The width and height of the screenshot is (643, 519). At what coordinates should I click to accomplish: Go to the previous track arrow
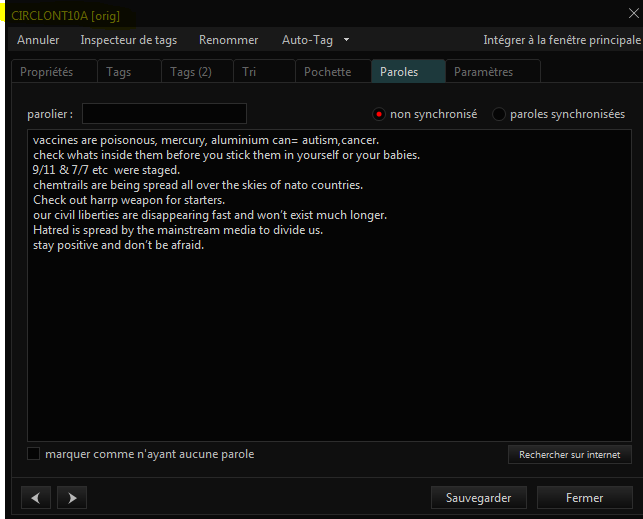[x=36, y=498]
